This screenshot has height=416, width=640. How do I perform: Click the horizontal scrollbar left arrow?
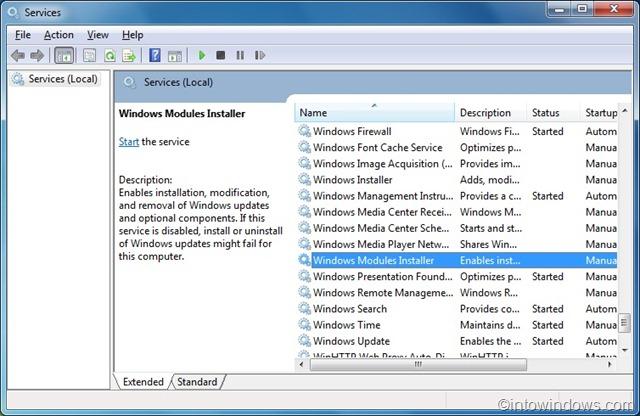click(x=301, y=364)
